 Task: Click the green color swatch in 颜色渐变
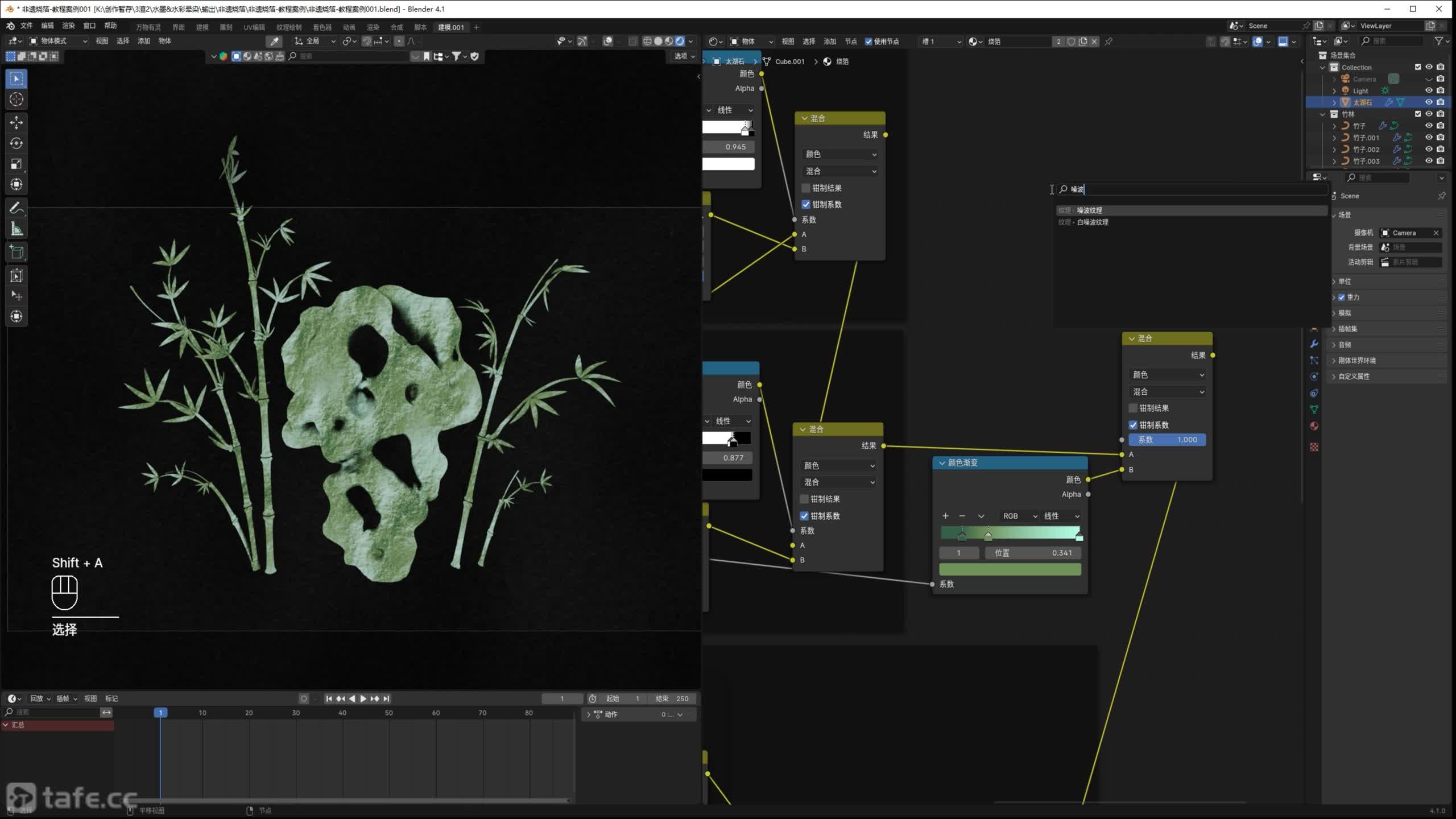coord(1010,569)
